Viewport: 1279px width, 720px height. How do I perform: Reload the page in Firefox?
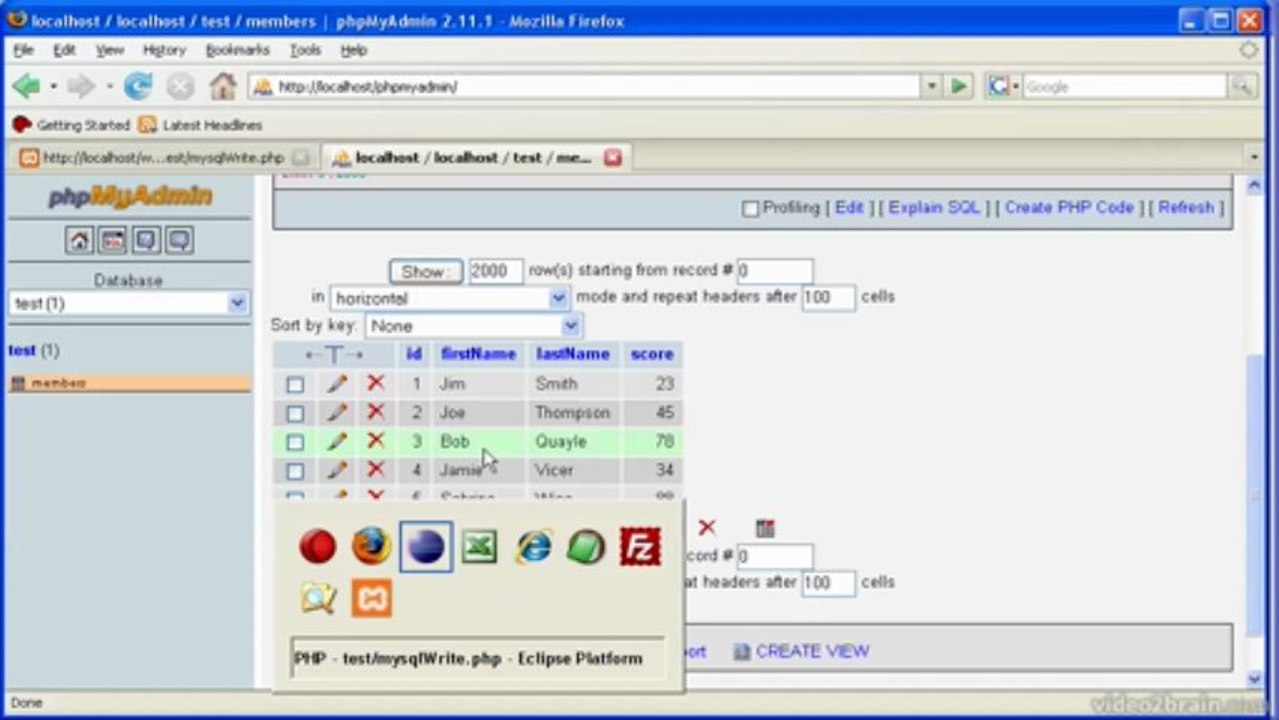pos(137,87)
